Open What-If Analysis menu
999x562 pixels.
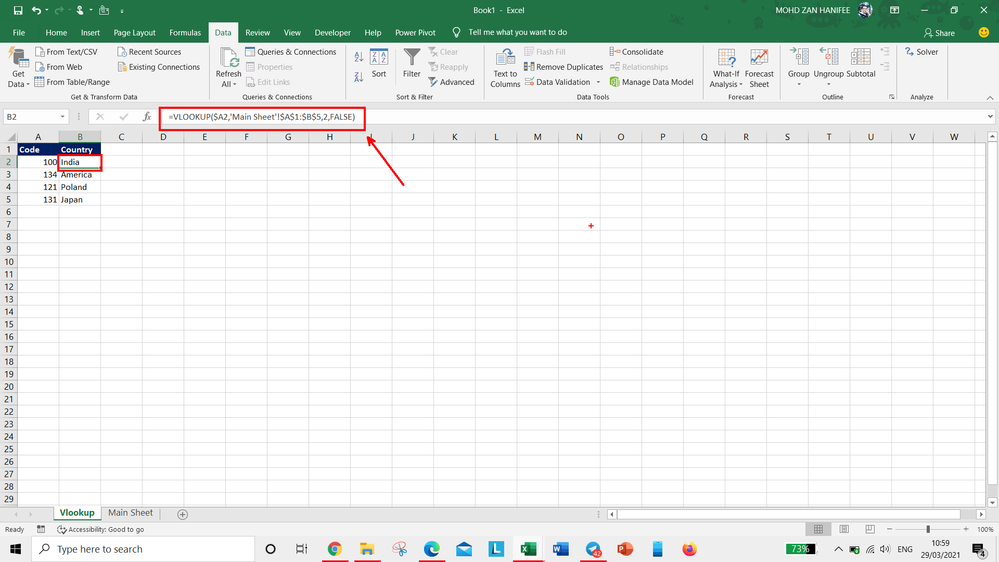[726, 68]
